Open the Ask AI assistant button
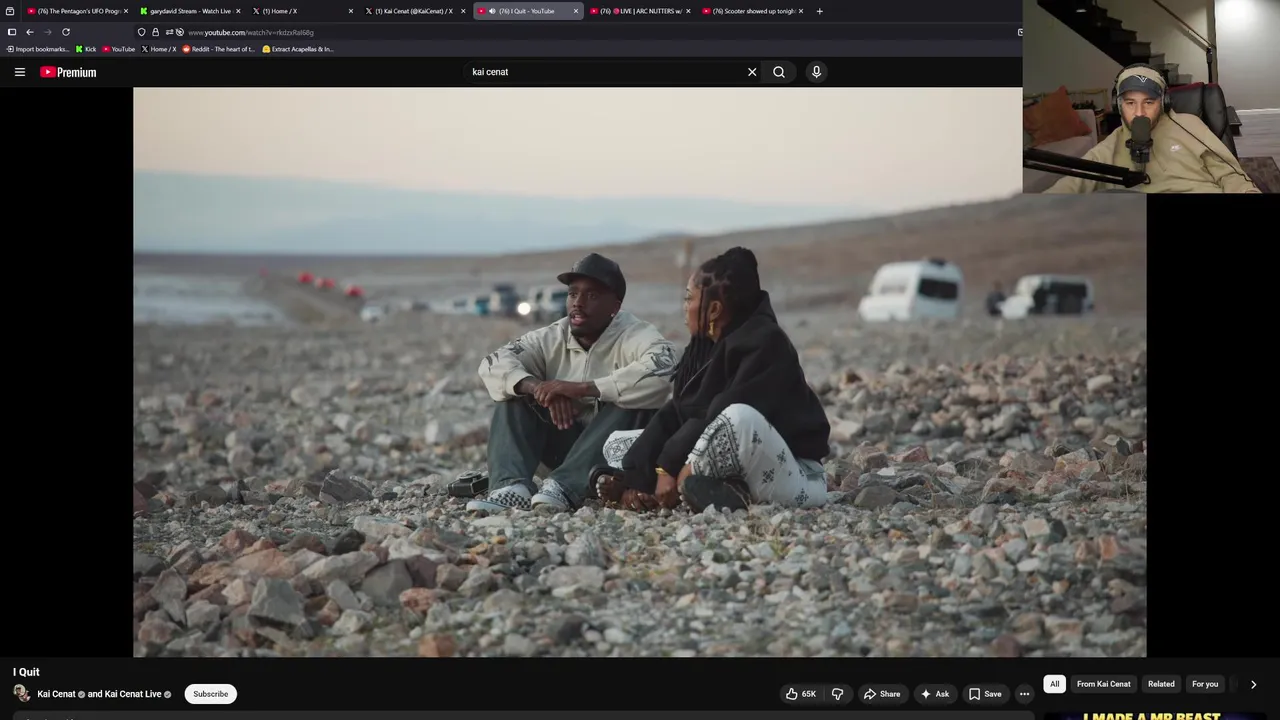 [x=935, y=694]
